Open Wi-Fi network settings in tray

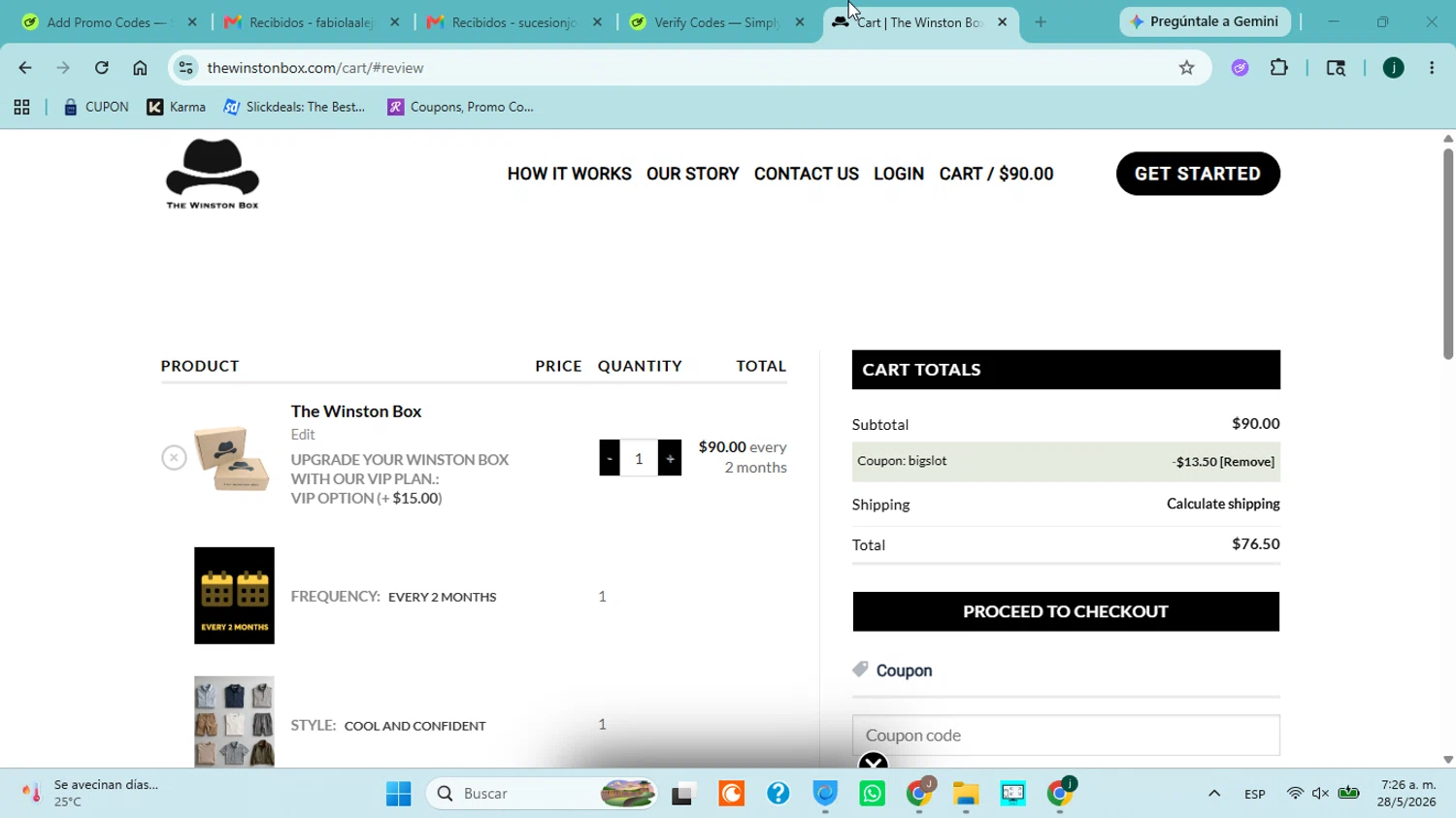click(x=1295, y=794)
